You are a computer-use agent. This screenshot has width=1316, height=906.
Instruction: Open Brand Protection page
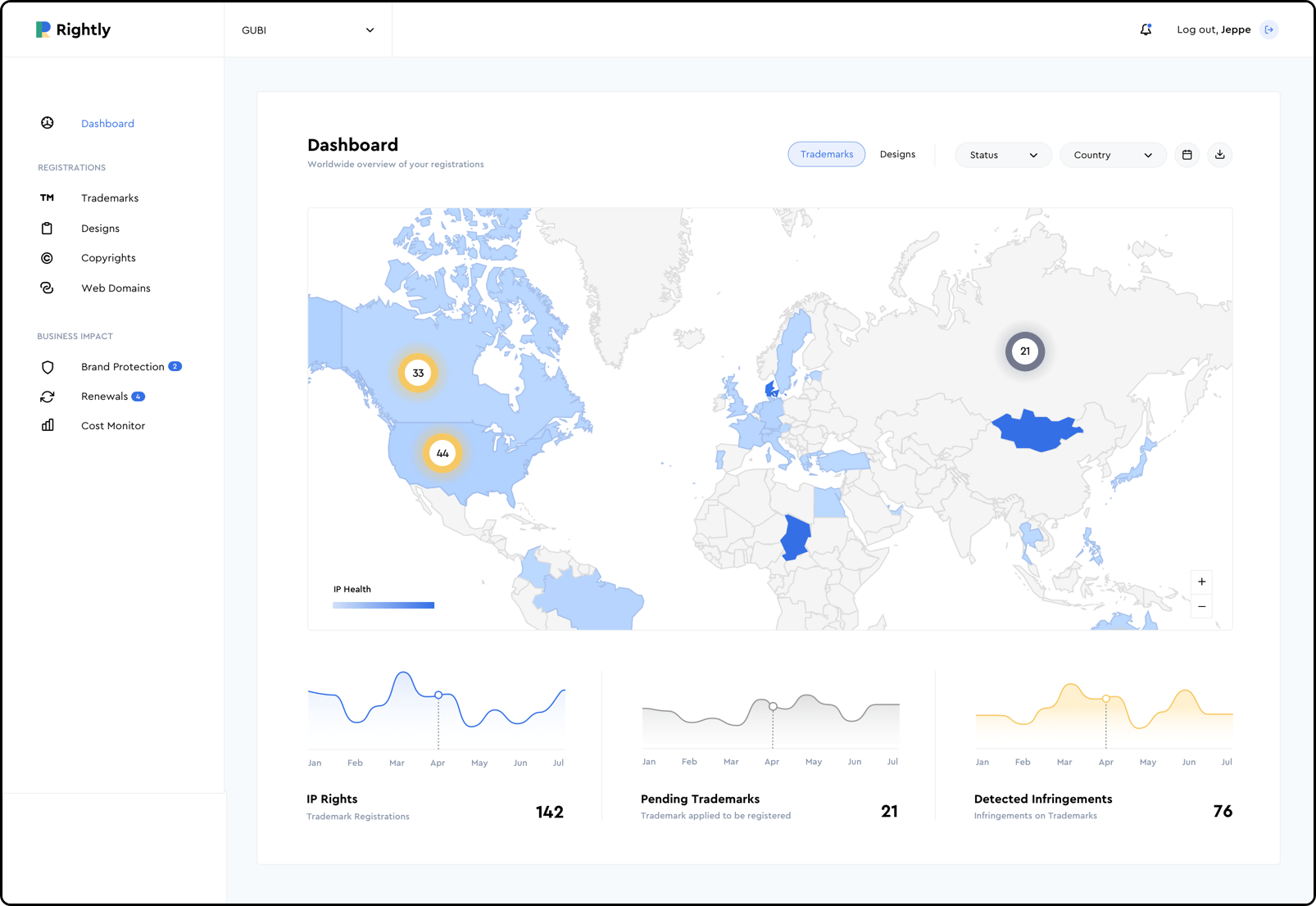click(x=123, y=367)
